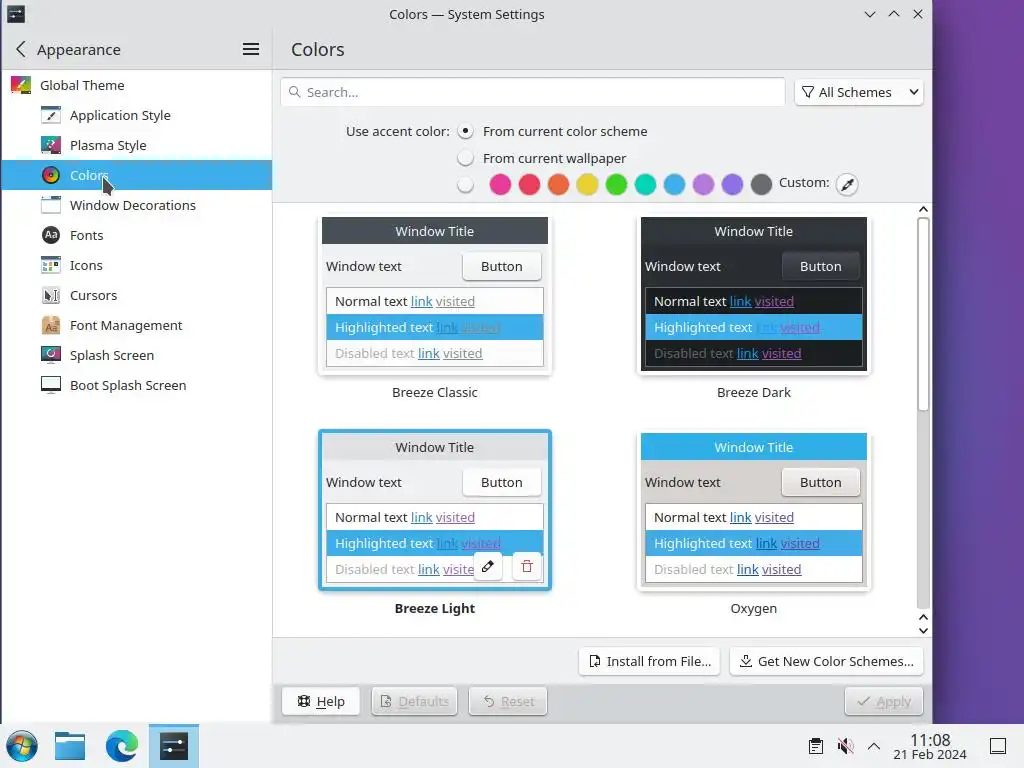
Task: Click the Reset button
Action: (x=507, y=701)
